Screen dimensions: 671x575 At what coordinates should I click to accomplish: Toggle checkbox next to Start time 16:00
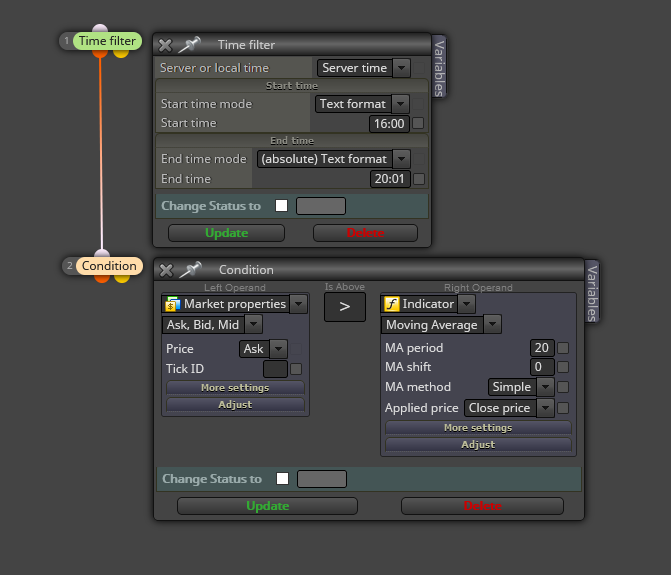418,123
